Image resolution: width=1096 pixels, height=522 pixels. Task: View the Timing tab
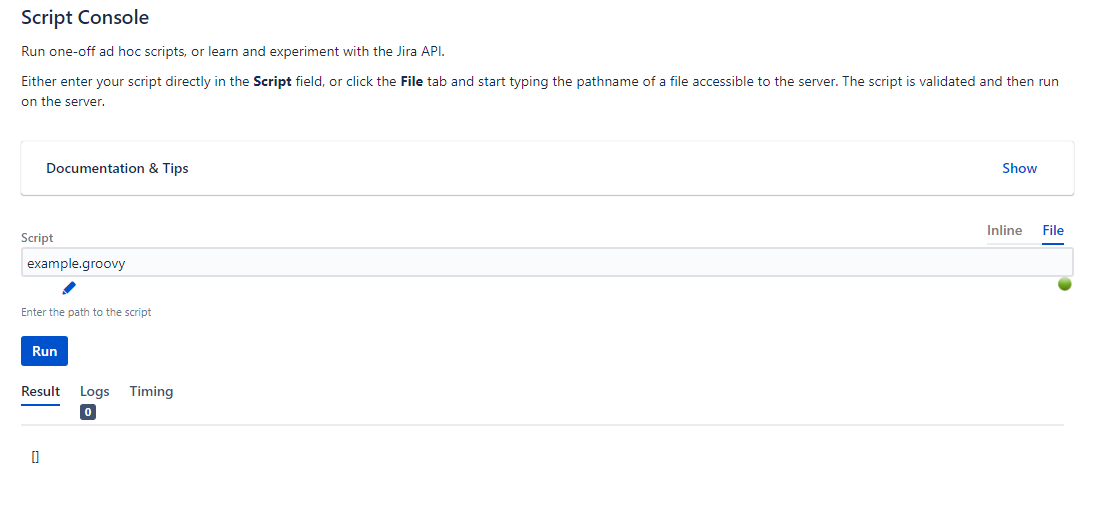point(151,391)
